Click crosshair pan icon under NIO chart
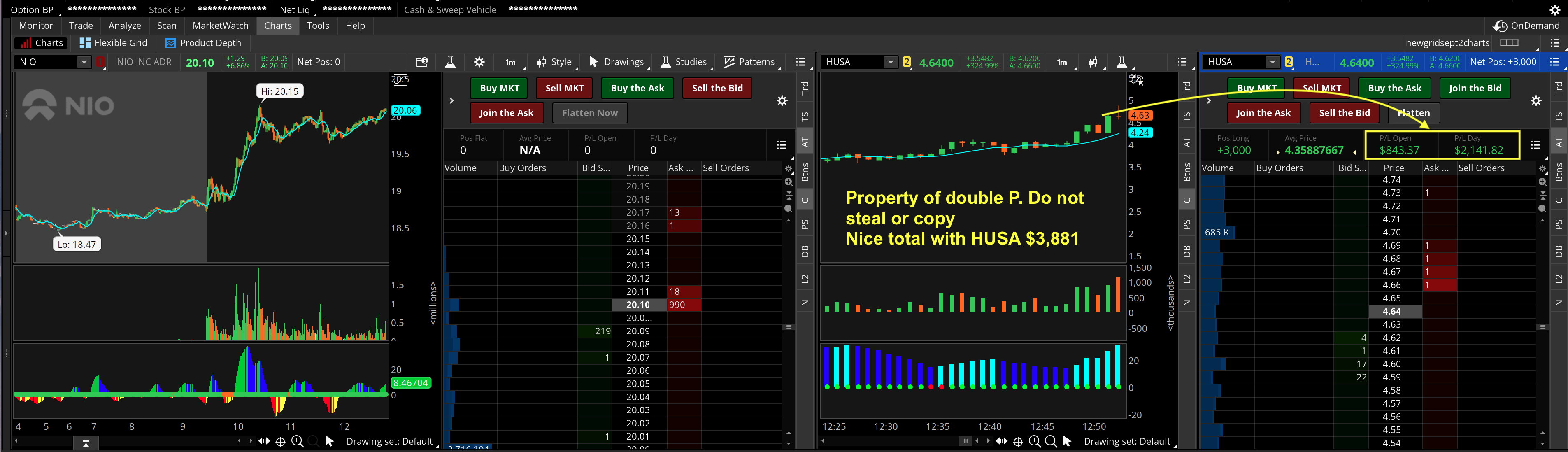The width and height of the screenshot is (1568, 452). 280,442
